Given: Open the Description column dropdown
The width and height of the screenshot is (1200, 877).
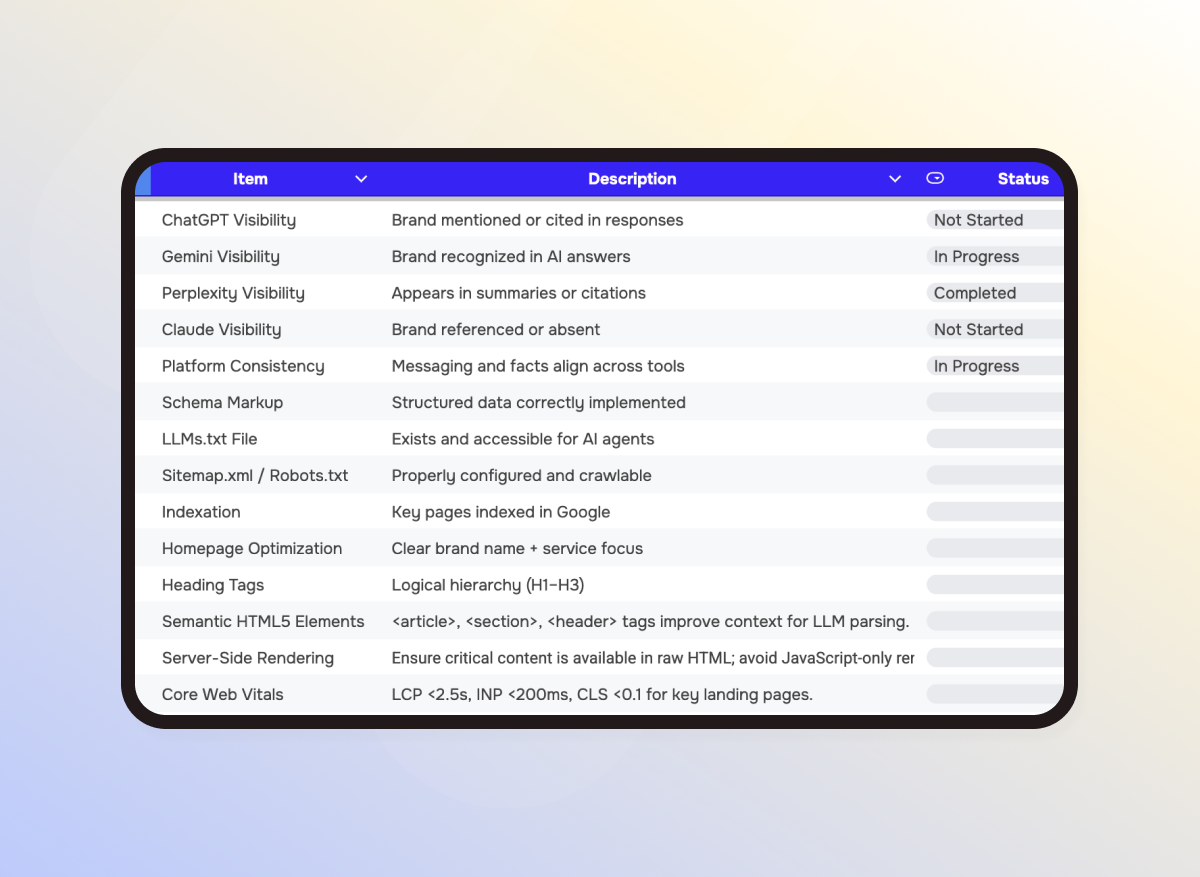Looking at the screenshot, I should tap(894, 178).
